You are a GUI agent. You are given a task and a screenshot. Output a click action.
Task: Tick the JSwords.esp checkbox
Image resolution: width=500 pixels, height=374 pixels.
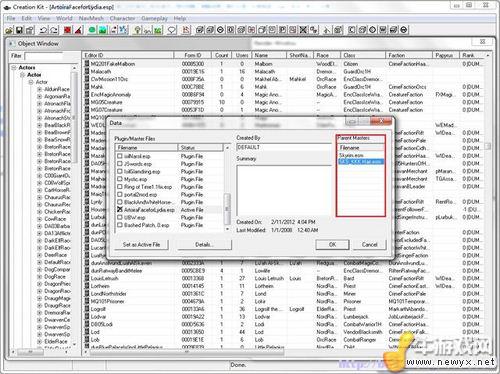pyautogui.click(x=120, y=164)
